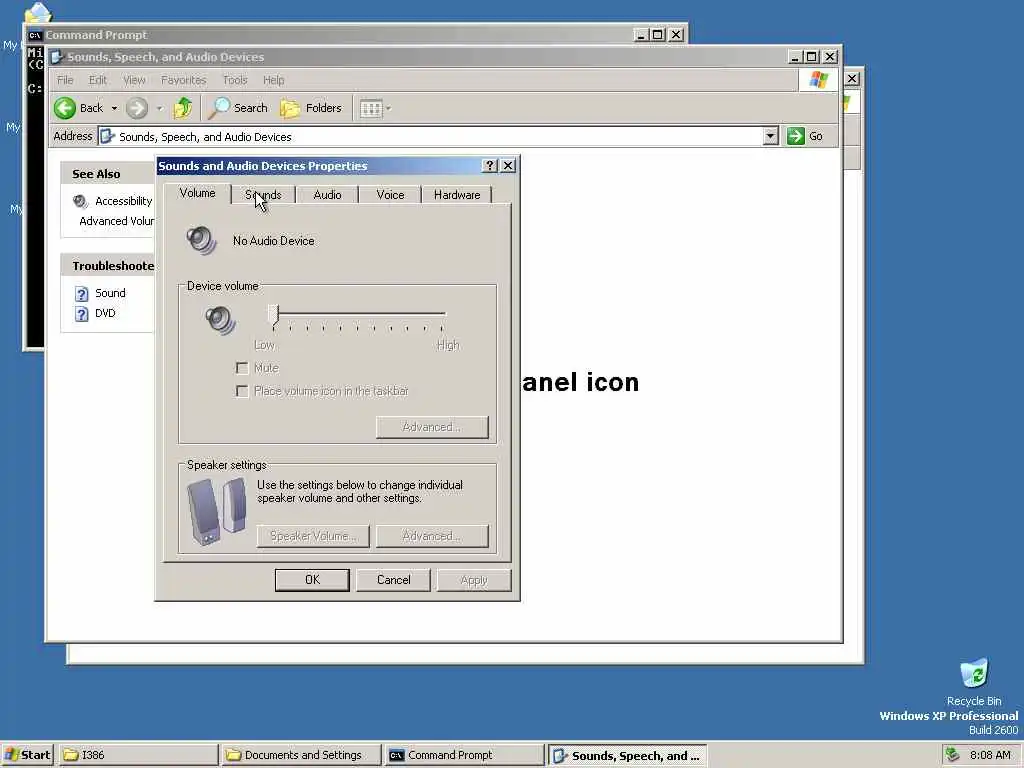Toggle the Mute checkbox
This screenshot has width=1024, height=768.
[x=242, y=368]
